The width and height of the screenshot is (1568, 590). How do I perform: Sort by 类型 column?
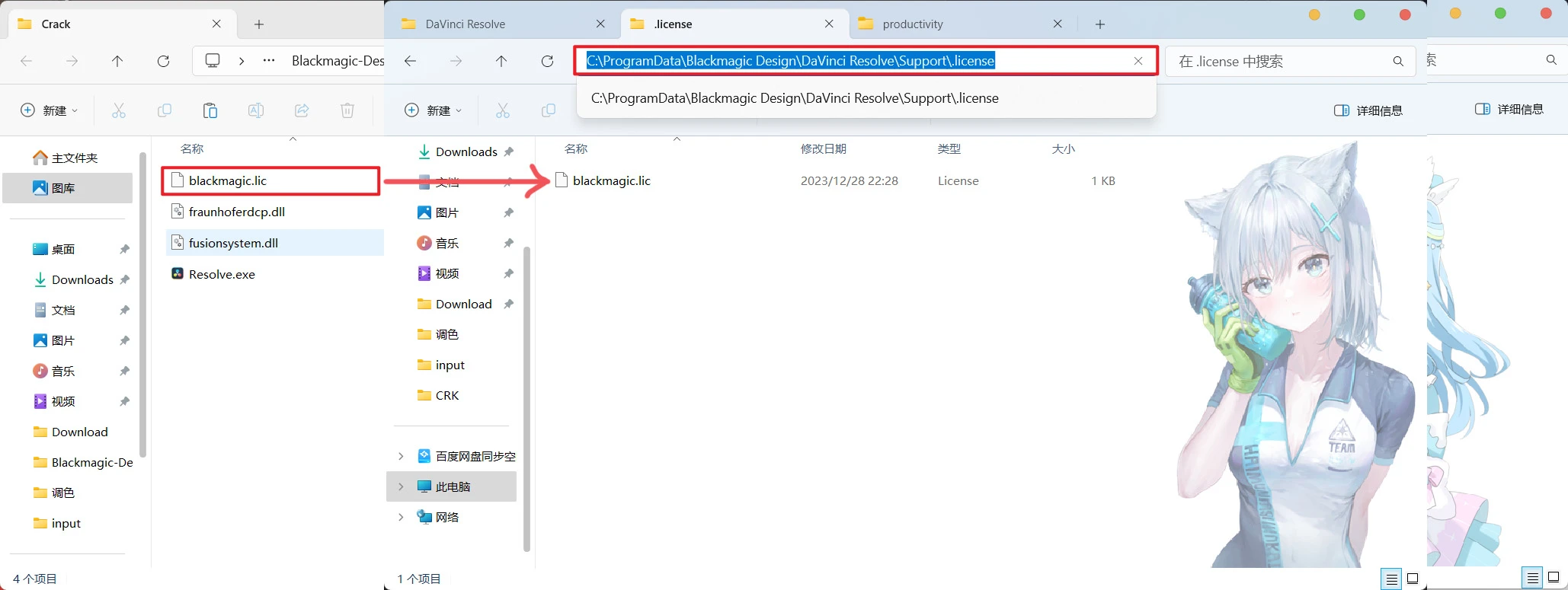(949, 148)
